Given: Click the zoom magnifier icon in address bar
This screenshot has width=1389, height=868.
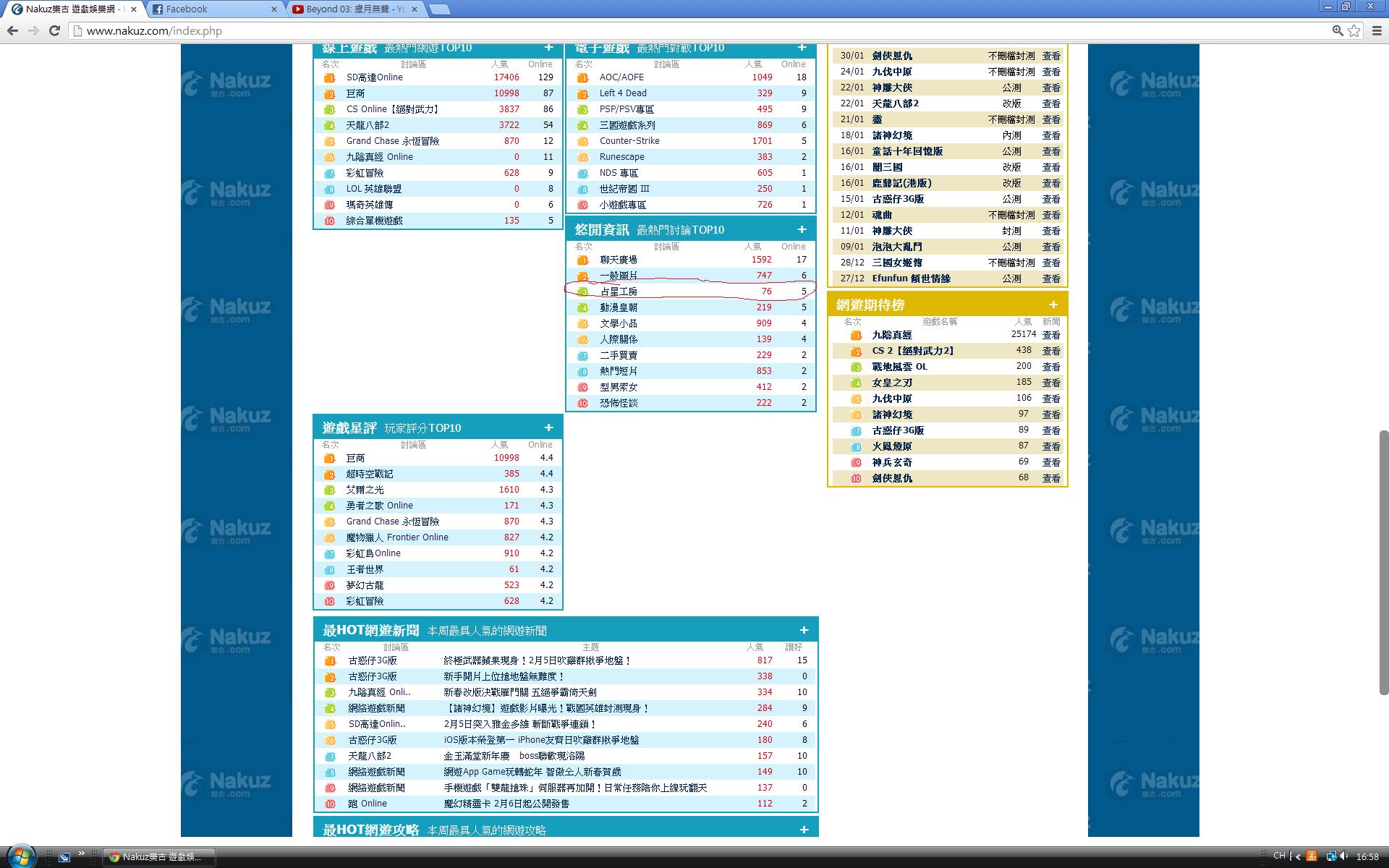Looking at the screenshot, I should pos(1338,30).
